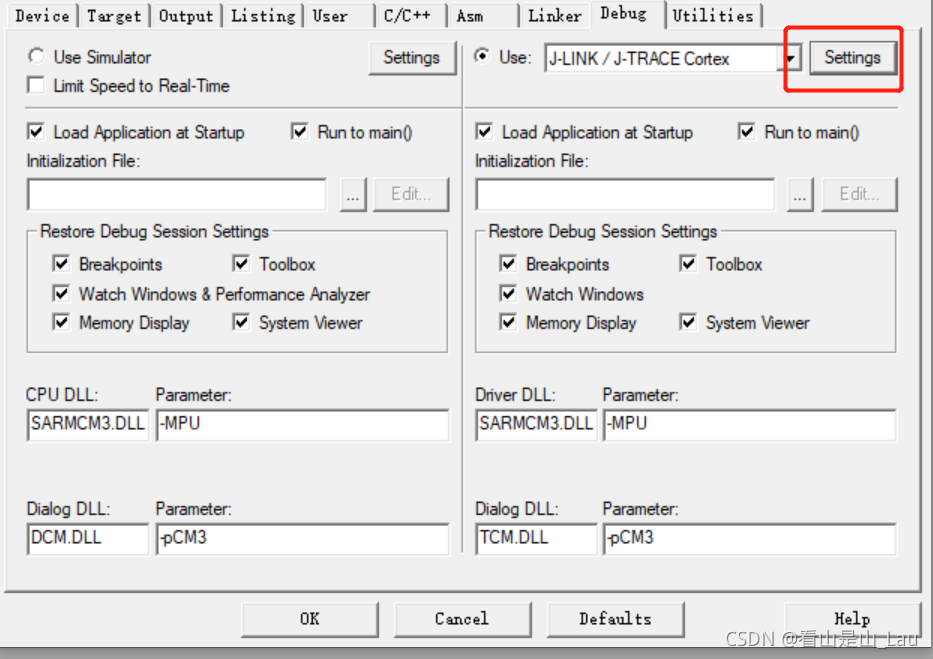Click CPU DLL Parameter field -MPU

(302, 424)
